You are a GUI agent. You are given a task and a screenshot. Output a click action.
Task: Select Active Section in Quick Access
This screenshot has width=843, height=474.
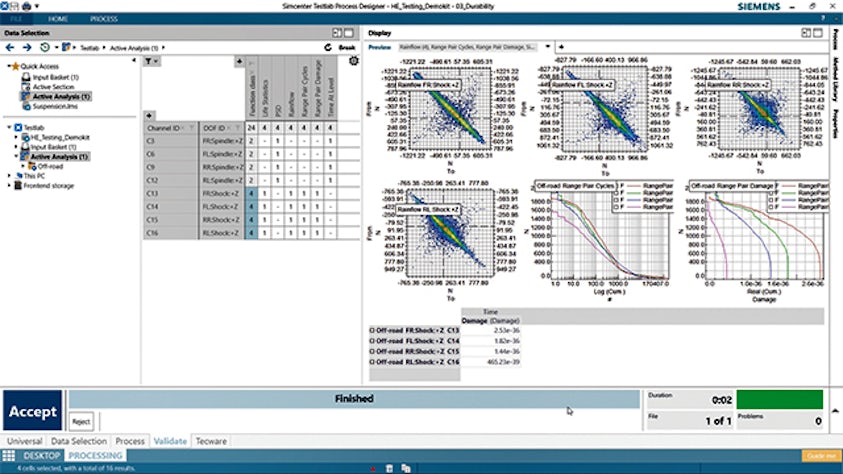point(53,87)
